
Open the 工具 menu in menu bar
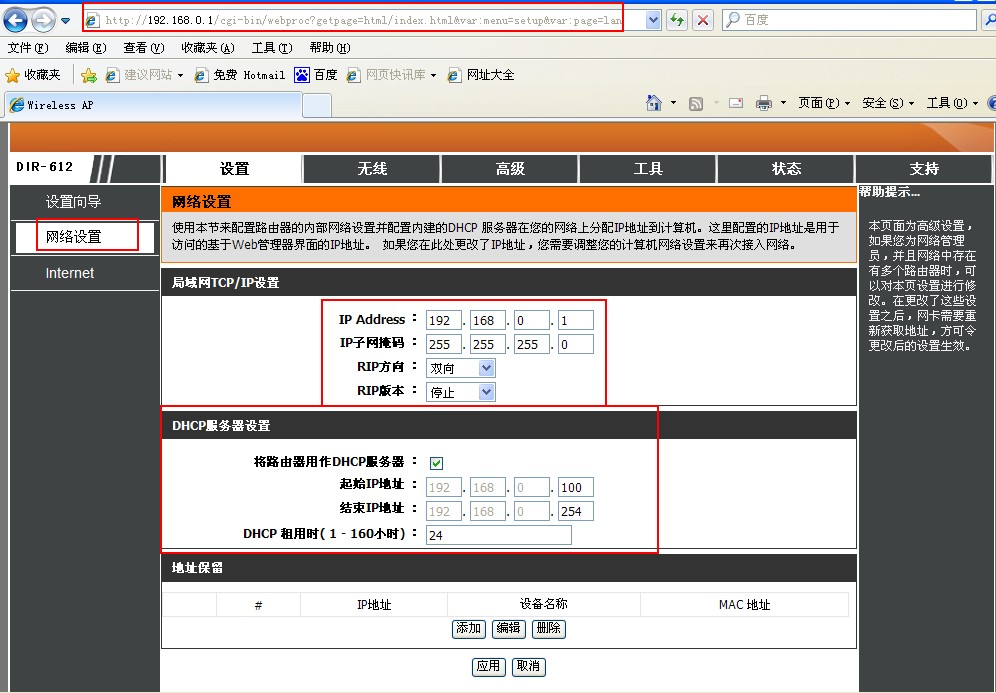pos(271,48)
